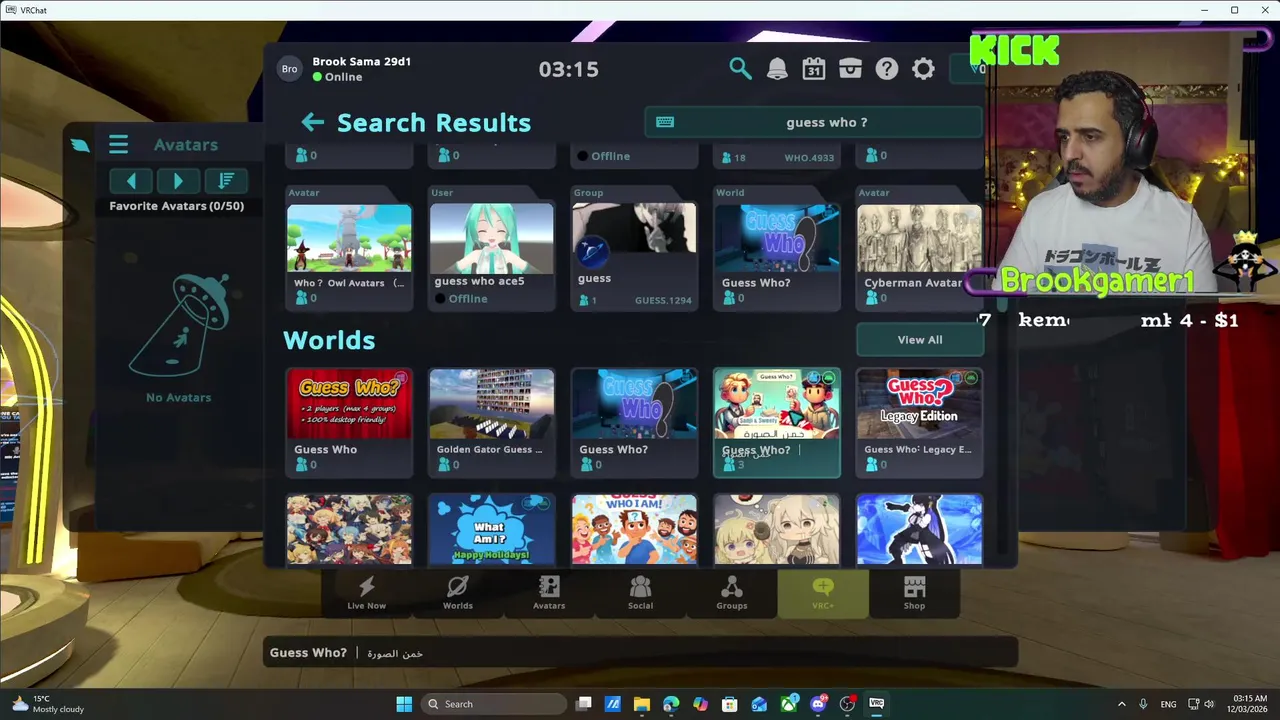Click the 'guess who ?' search field
1280x720 pixels.
point(814,122)
